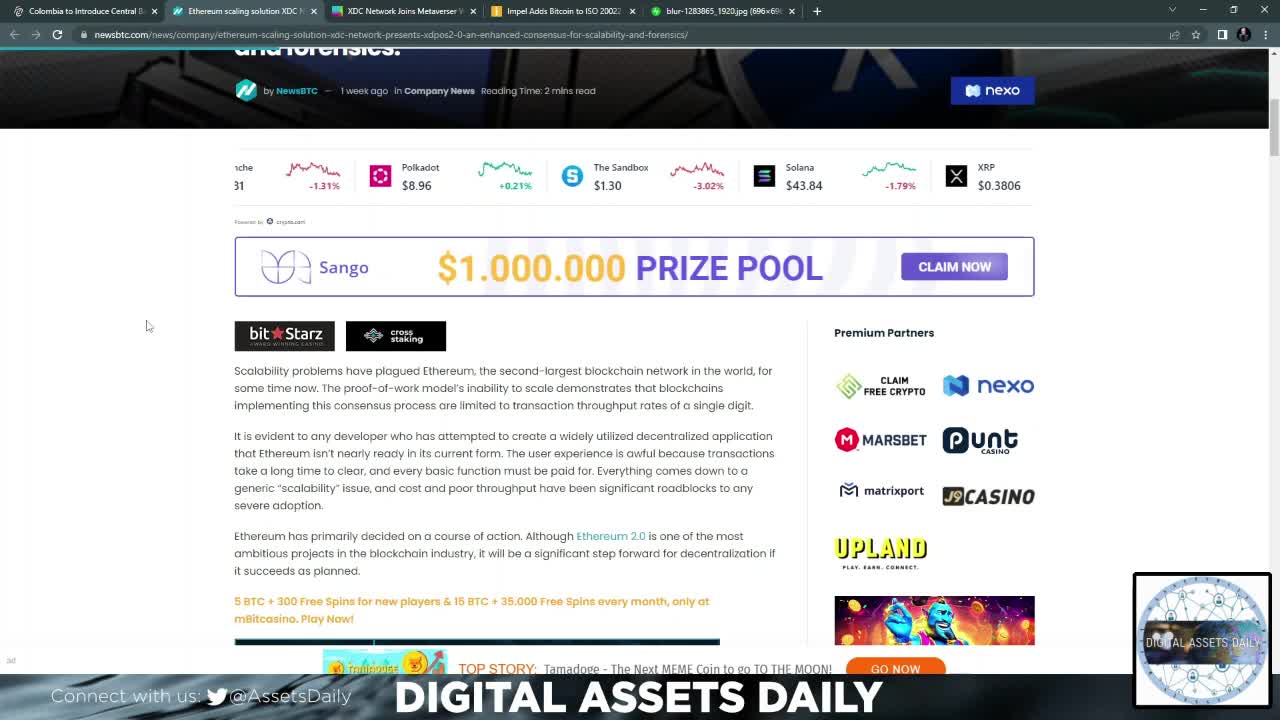Click the Sango logo in banner ad
Image resolution: width=1280 pixels, height=720 pixels.
pyautogui.click(x=315, y=267)
